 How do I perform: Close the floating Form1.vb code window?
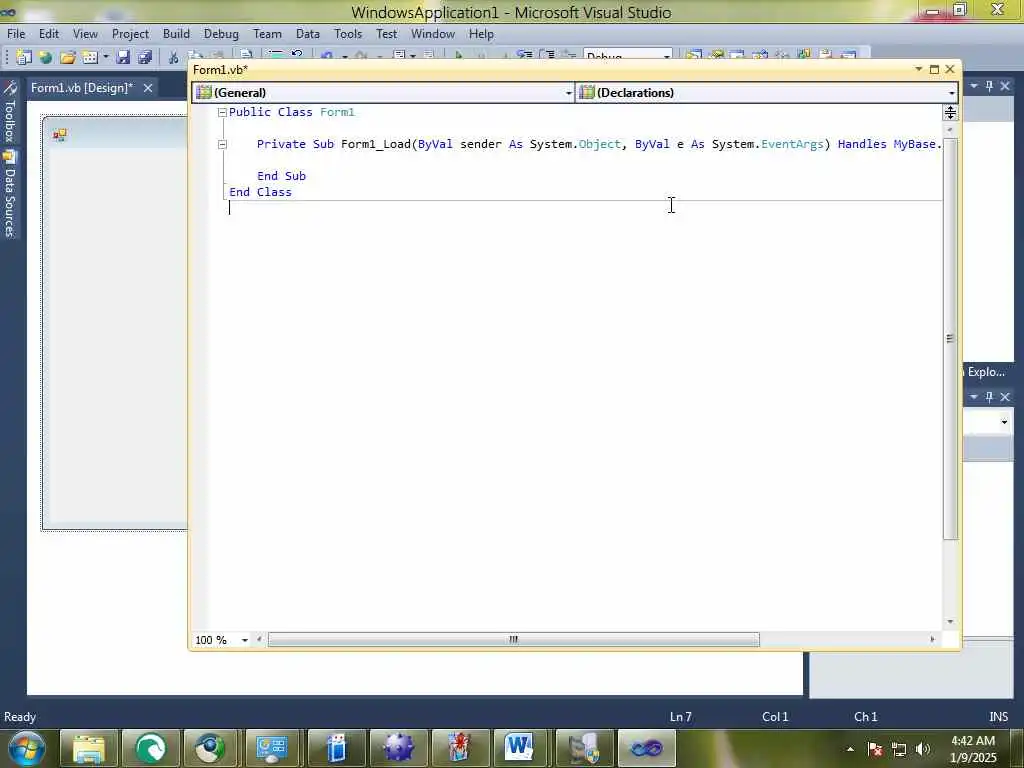pos(950,69)
